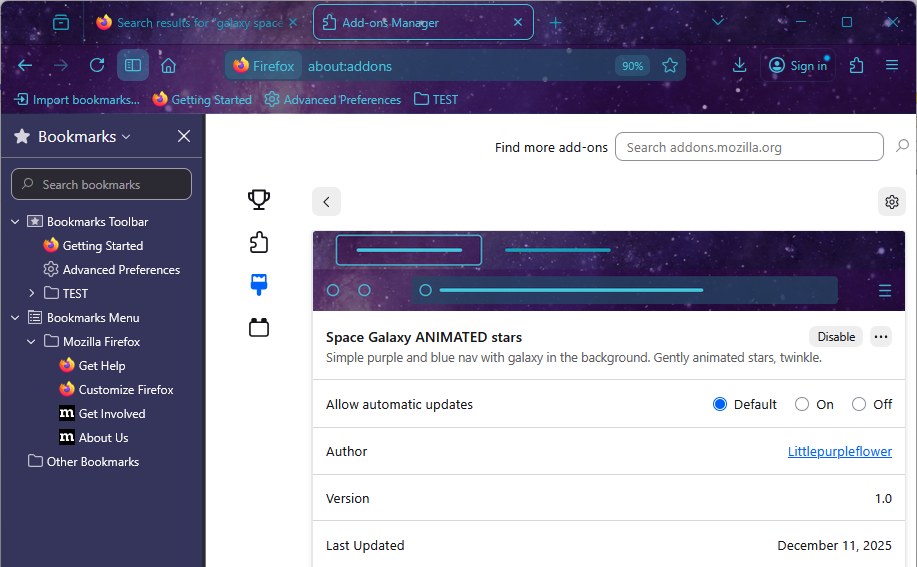Reload the current page
This screenshot has height=567, width=917.
click(97, 65)
